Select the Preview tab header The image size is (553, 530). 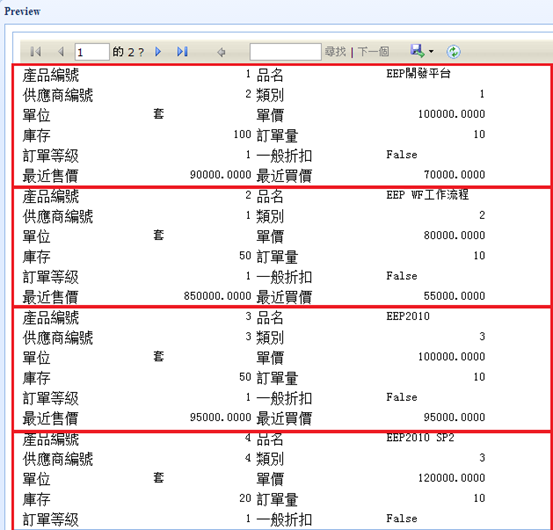pos(22,11)
